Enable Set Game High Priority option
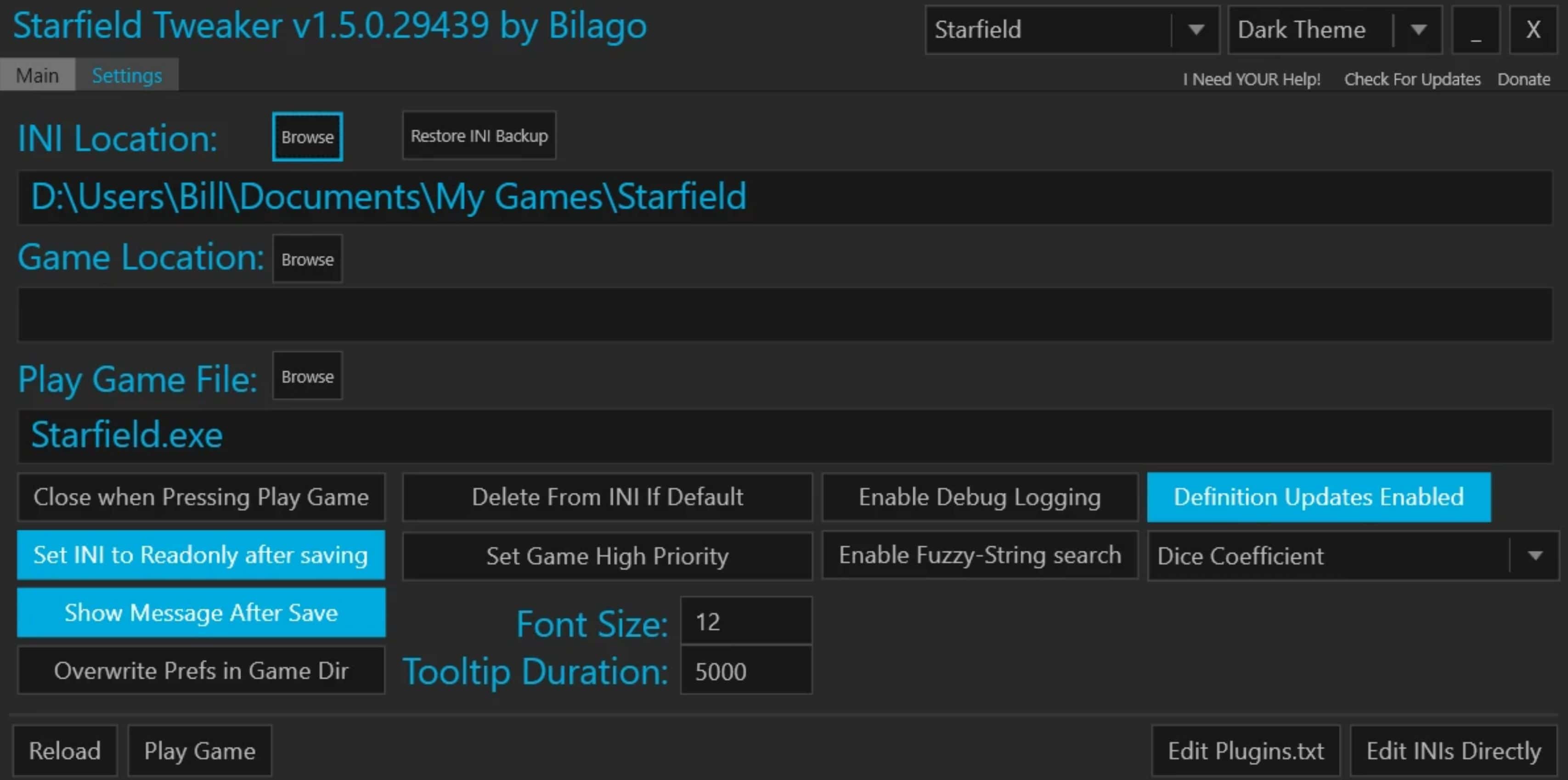This screenshot has width=1568, height=780. [607, 556]
